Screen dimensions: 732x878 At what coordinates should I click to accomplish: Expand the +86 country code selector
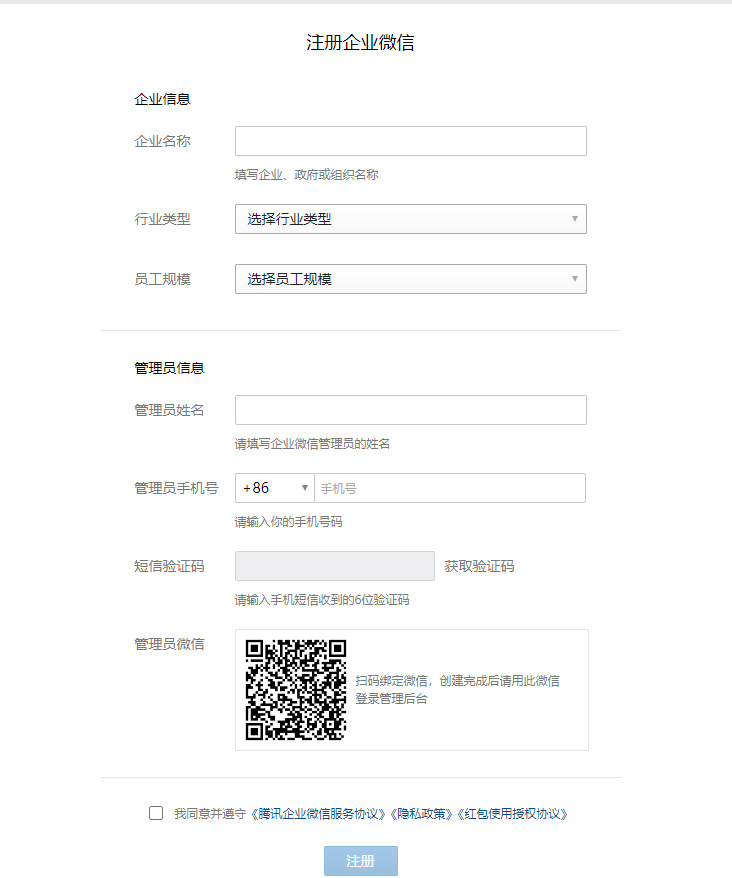274,488
